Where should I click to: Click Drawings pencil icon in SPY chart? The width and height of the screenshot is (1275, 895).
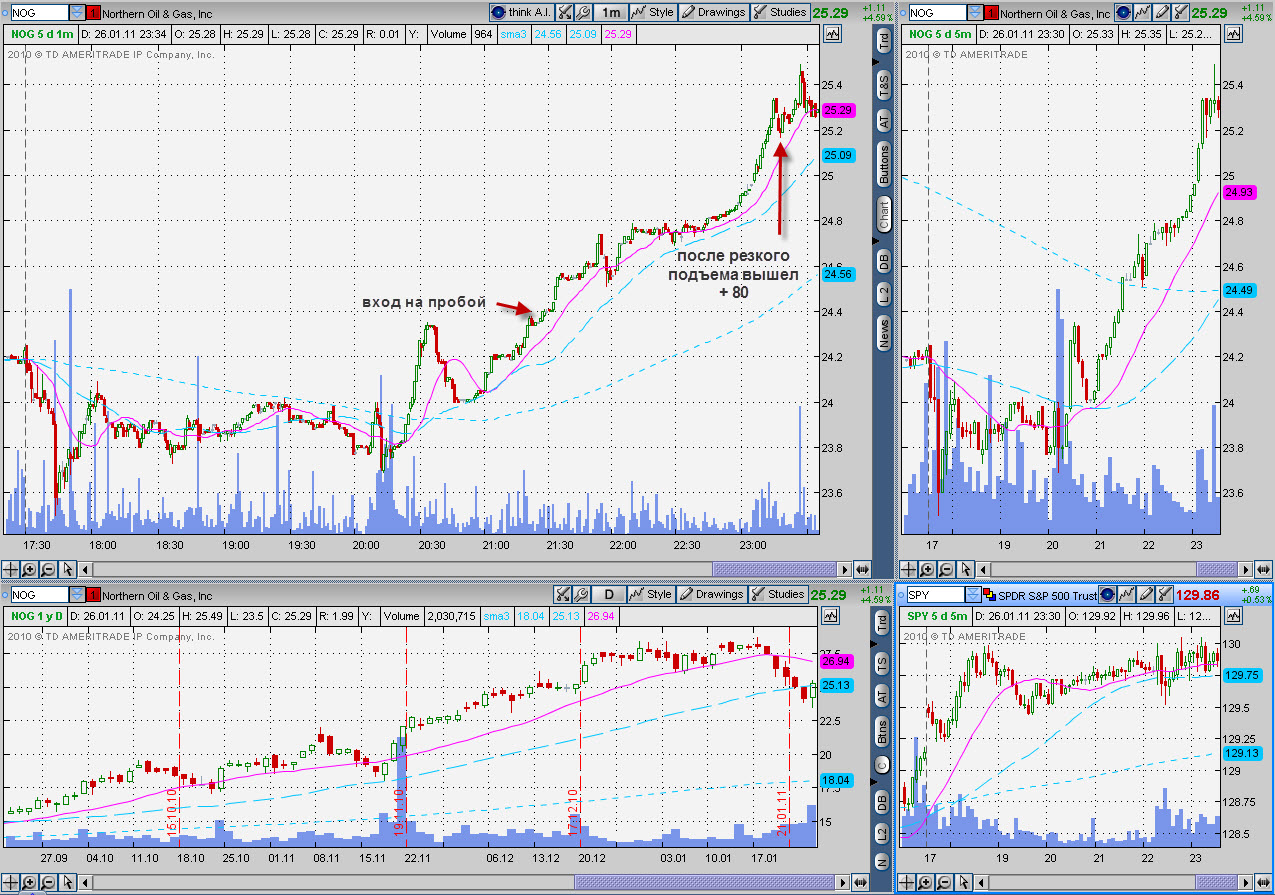click(x=1144, y=595)
